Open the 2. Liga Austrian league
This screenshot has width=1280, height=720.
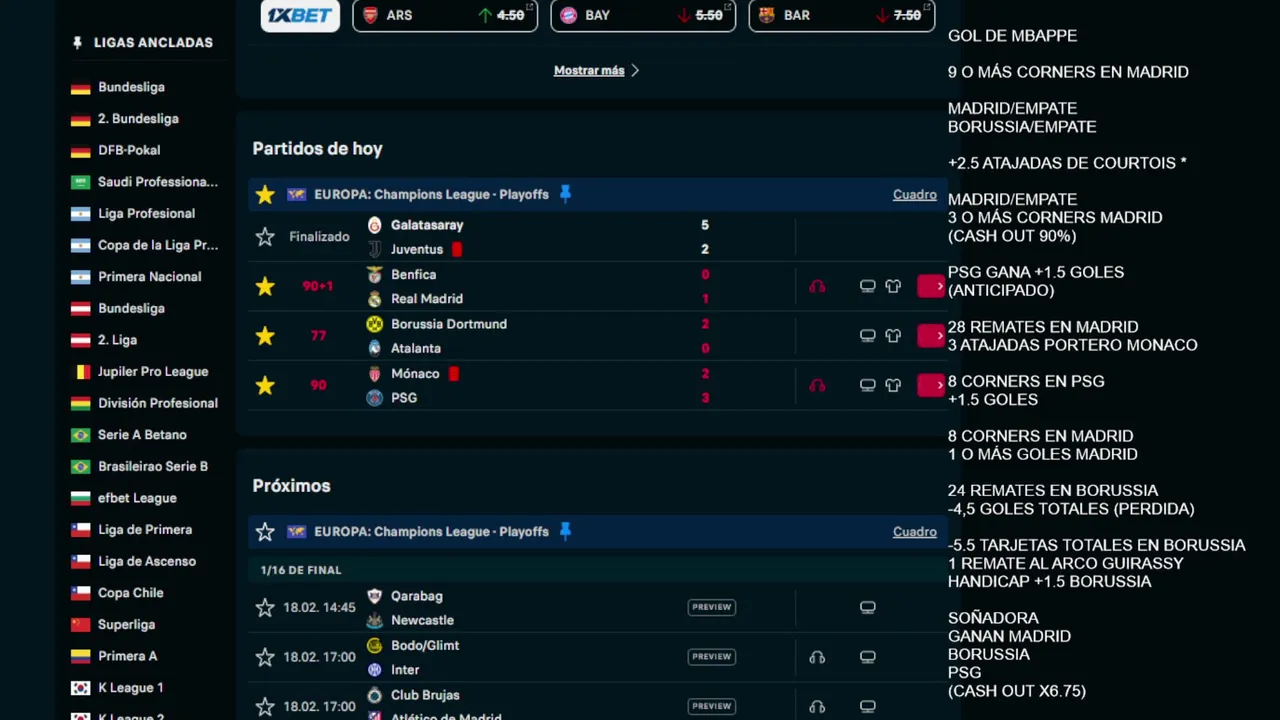point(117,340)
